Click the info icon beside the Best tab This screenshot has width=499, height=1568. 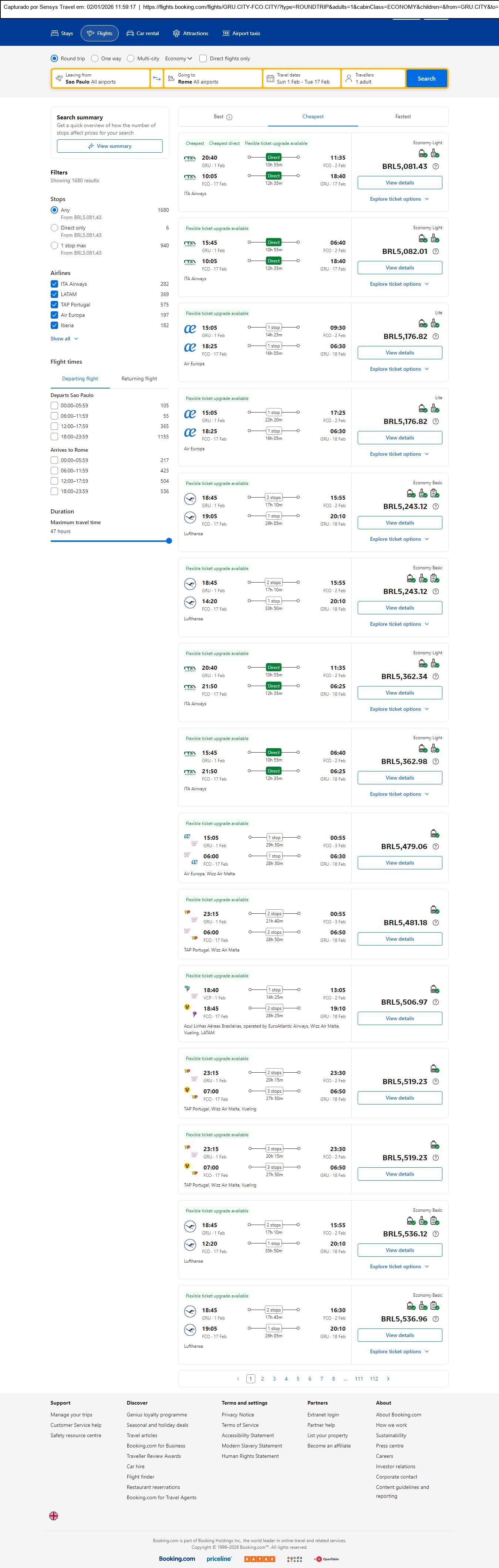[229, 117]
